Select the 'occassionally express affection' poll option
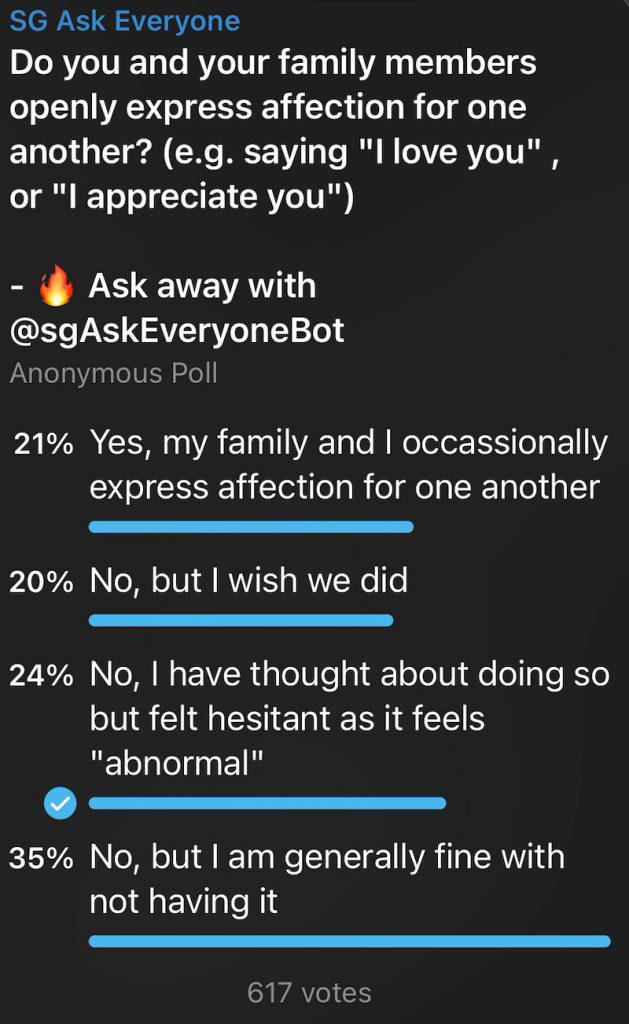 [x=348, y=464]
